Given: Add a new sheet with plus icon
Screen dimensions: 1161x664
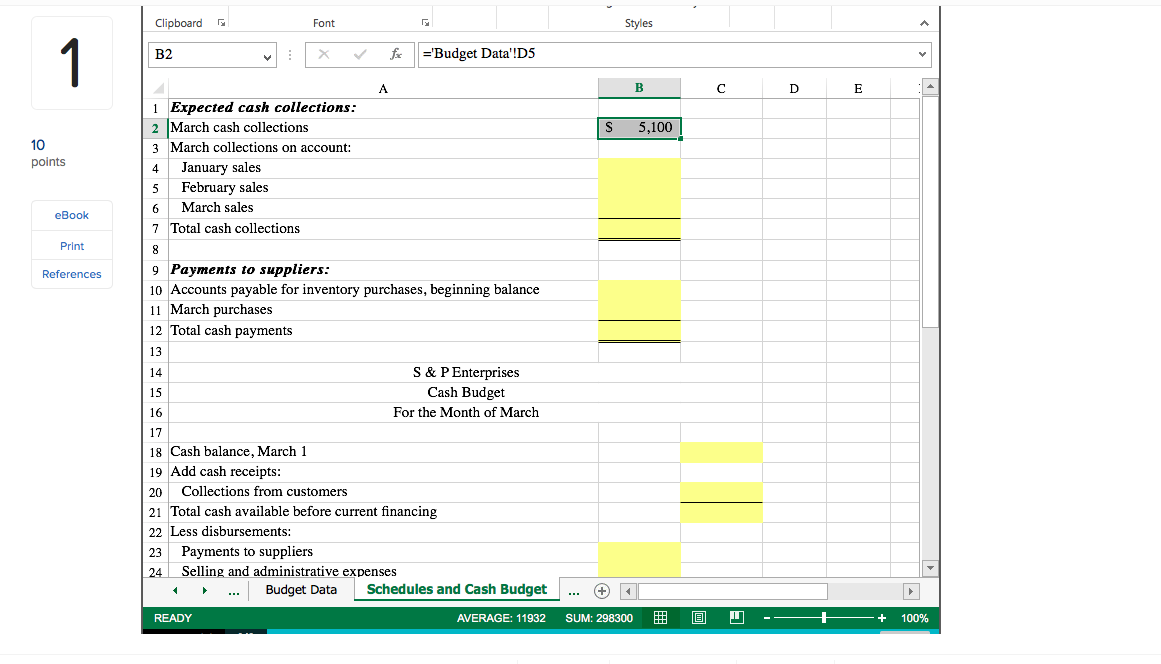Looking at the screenshot, I should coord(602,591).
